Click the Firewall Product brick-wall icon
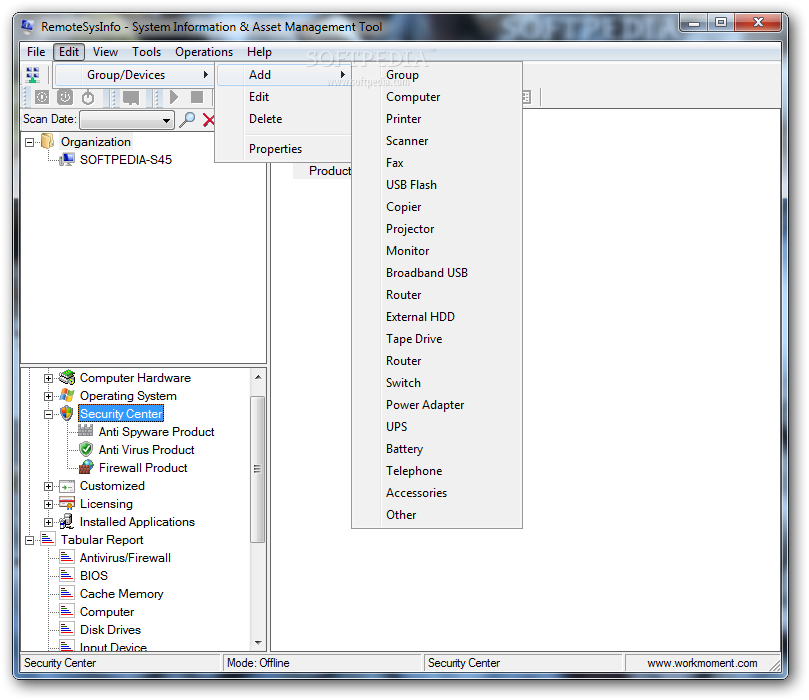Screen dimensions: 809x700 tap(86, 467)
